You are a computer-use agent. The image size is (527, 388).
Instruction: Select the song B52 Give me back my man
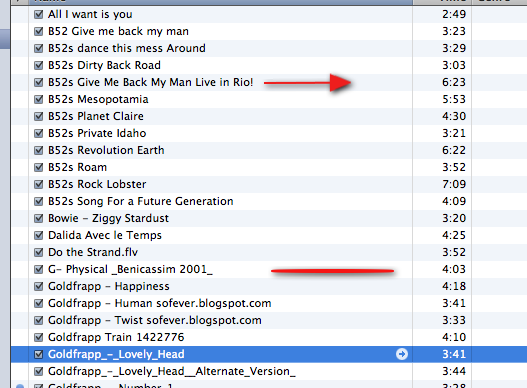click(x=118, y=31)
